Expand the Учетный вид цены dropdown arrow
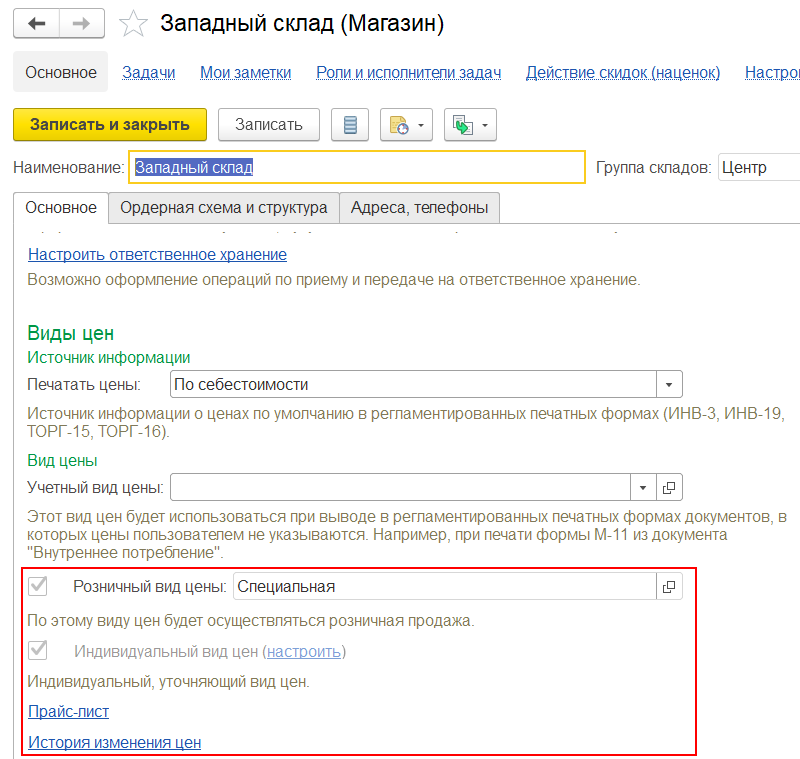This screenshot has width=800, height=759. pos(642,488)
